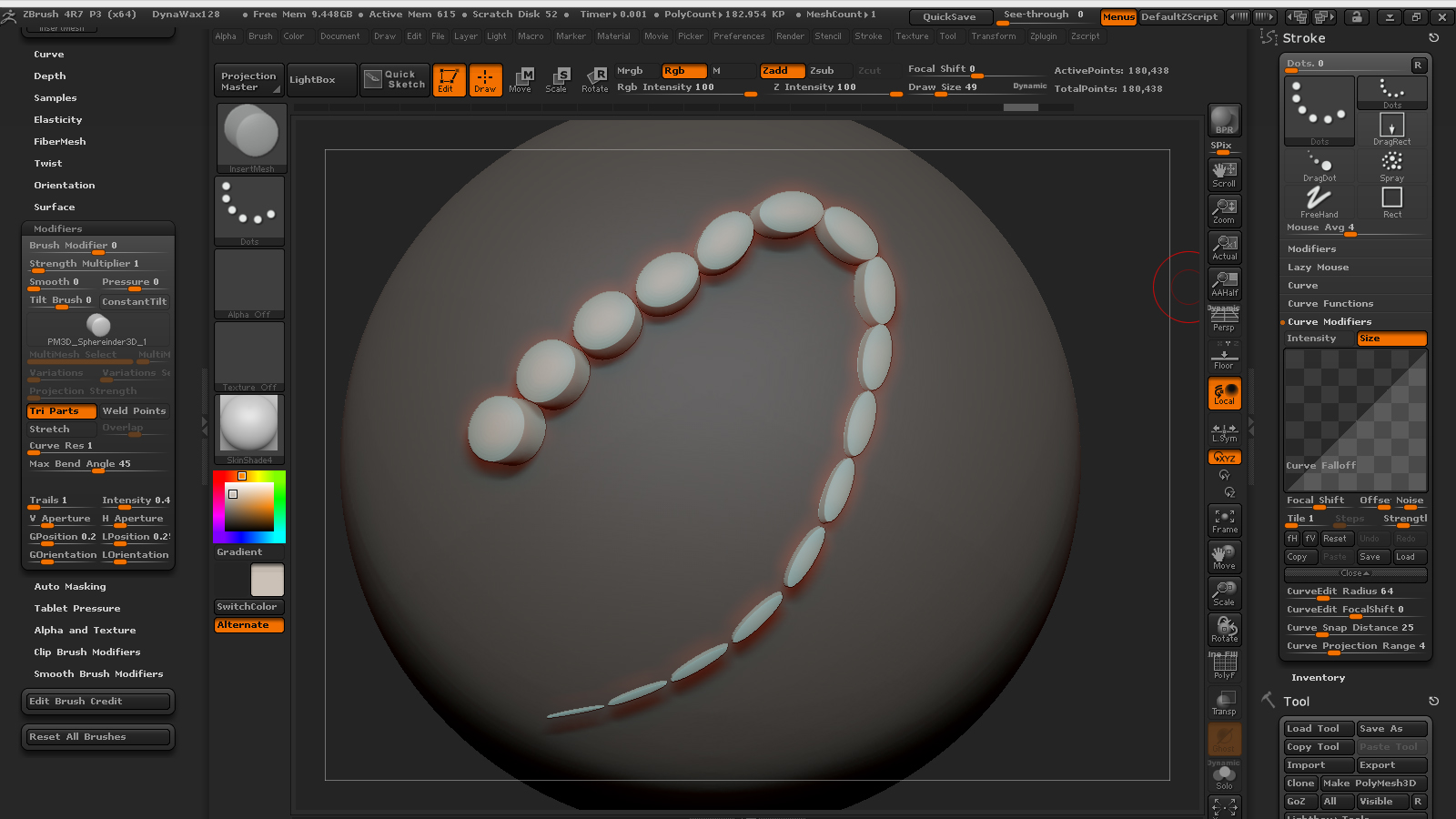Select the Draw mode button
Image resolution: width=1456 pixels, height=819 pixels.
click(x=485, y=80)
